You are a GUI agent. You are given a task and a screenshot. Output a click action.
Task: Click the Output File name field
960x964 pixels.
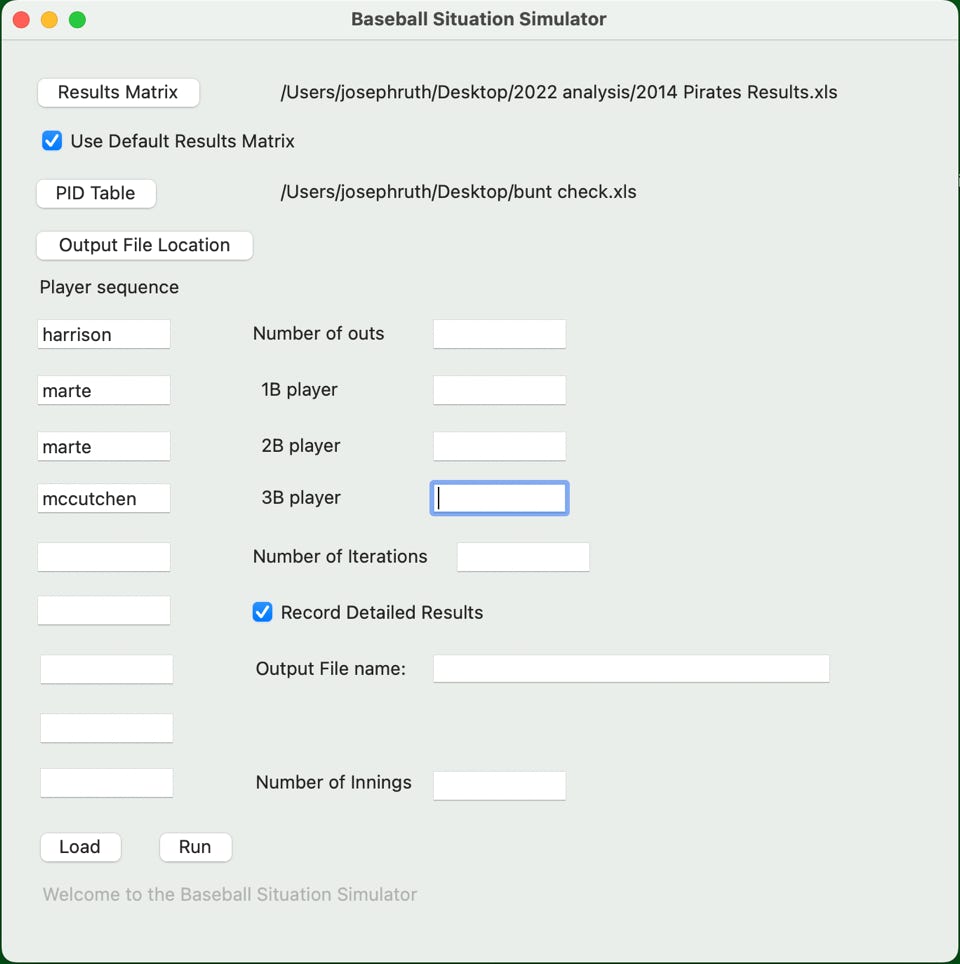coord(632,668)
